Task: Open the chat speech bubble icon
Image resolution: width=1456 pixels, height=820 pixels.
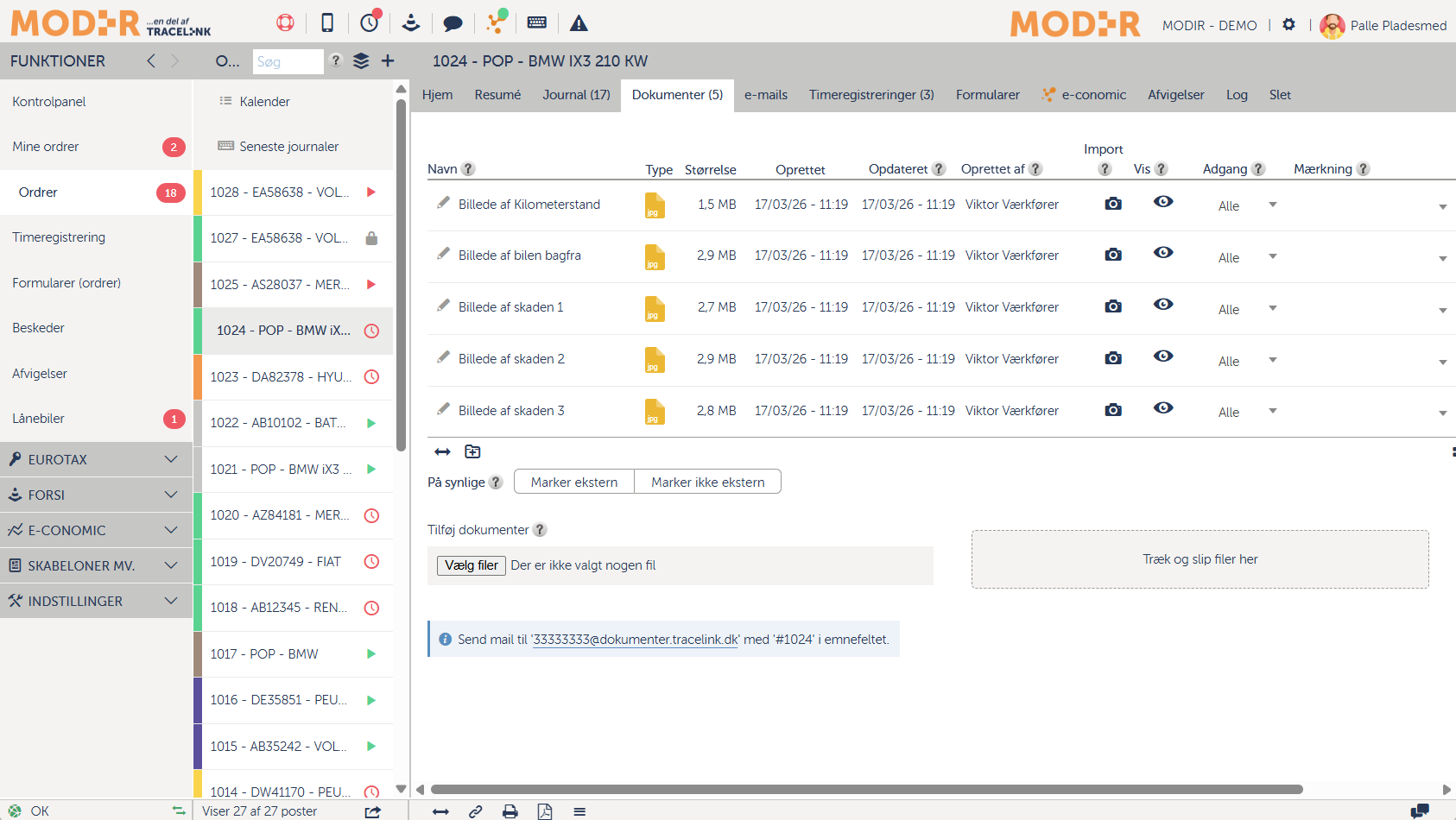Action: click(x=453, y=23)
